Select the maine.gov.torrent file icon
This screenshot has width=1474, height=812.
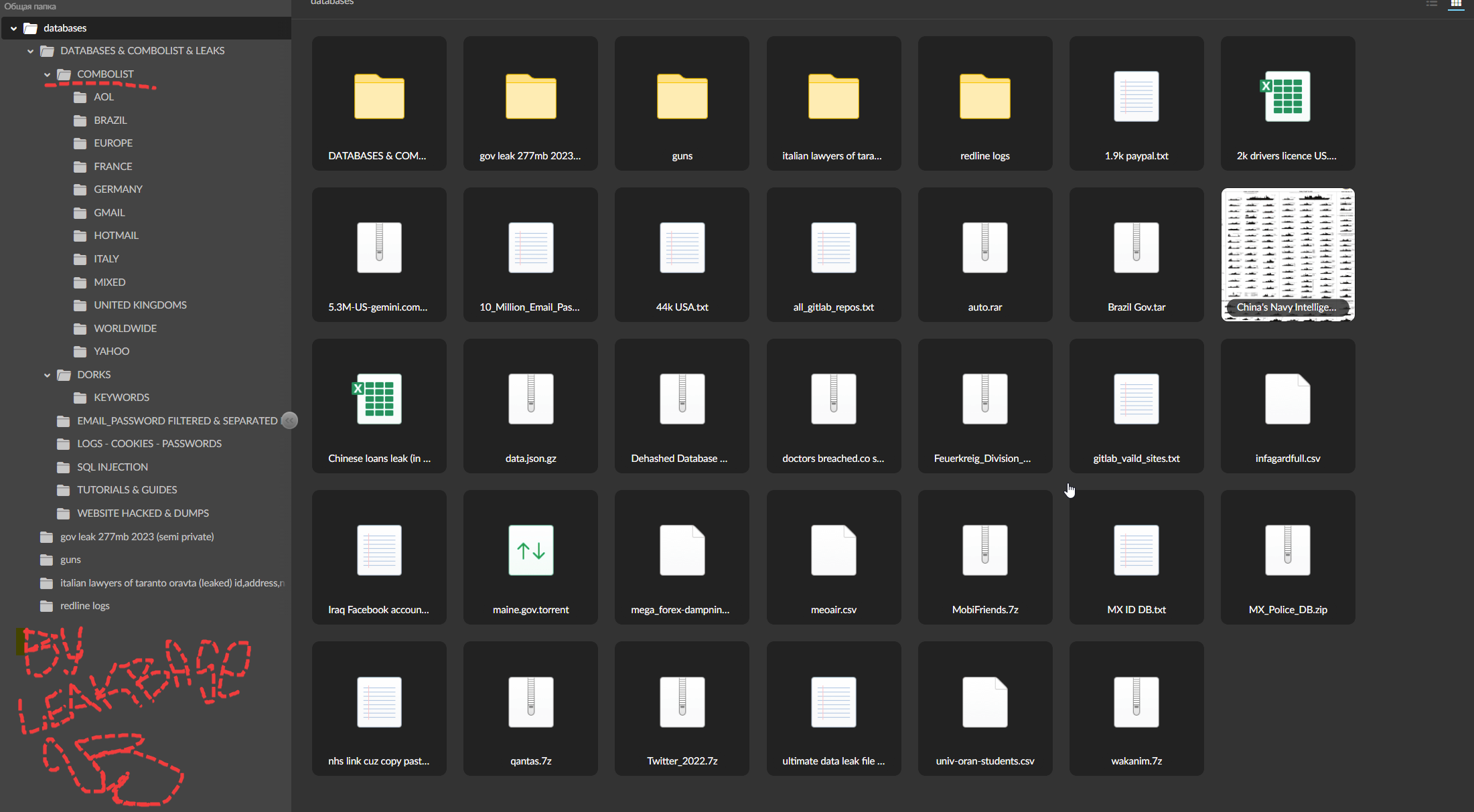pos(530,550)
